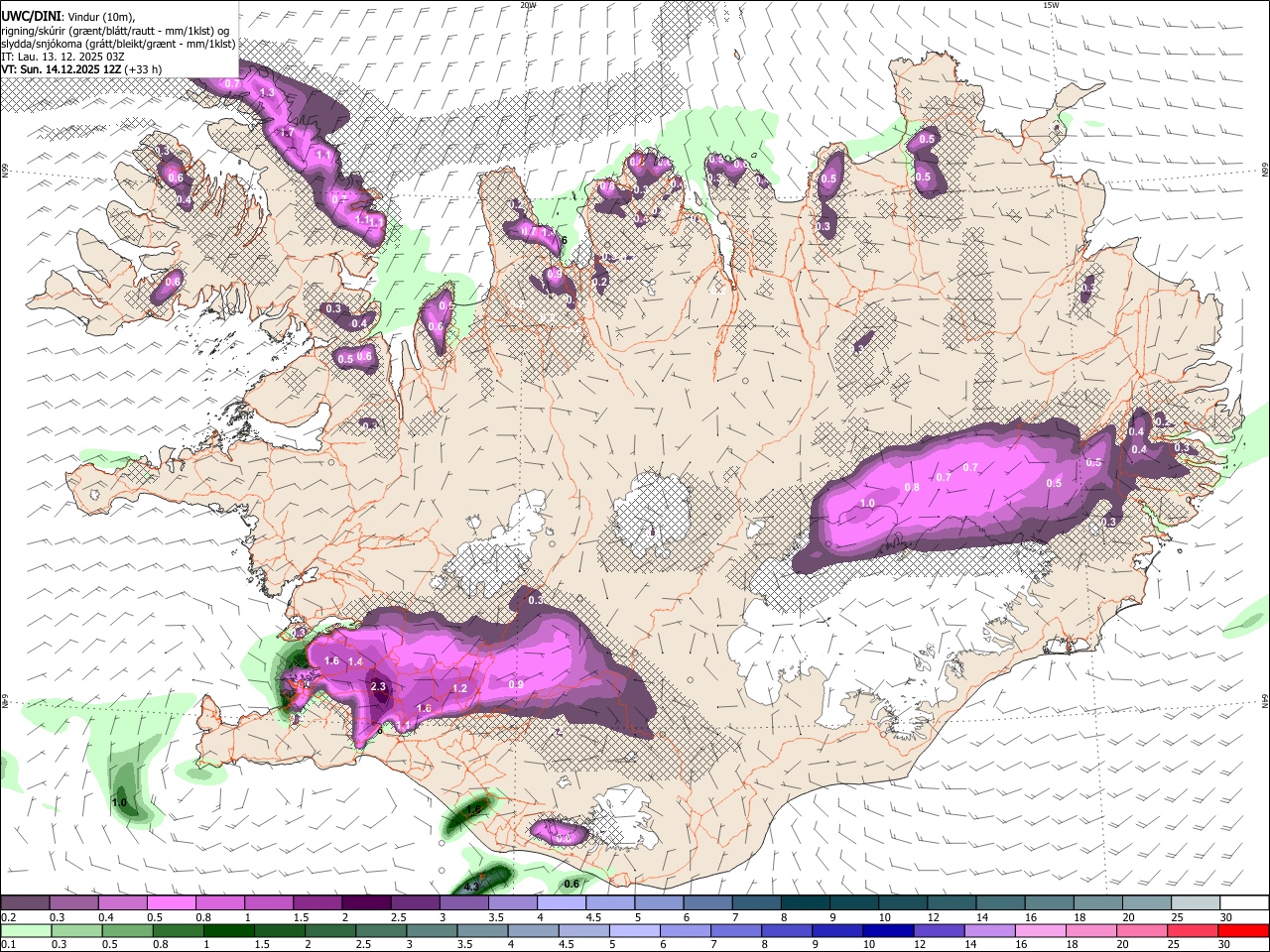Click the 20W longitude label

(x=529, y=5)
